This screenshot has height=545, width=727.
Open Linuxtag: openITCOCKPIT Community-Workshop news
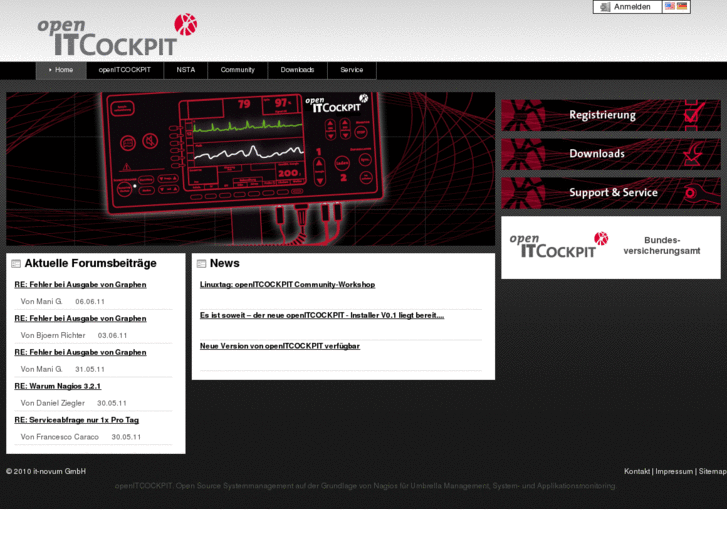[x=287, y=285]
